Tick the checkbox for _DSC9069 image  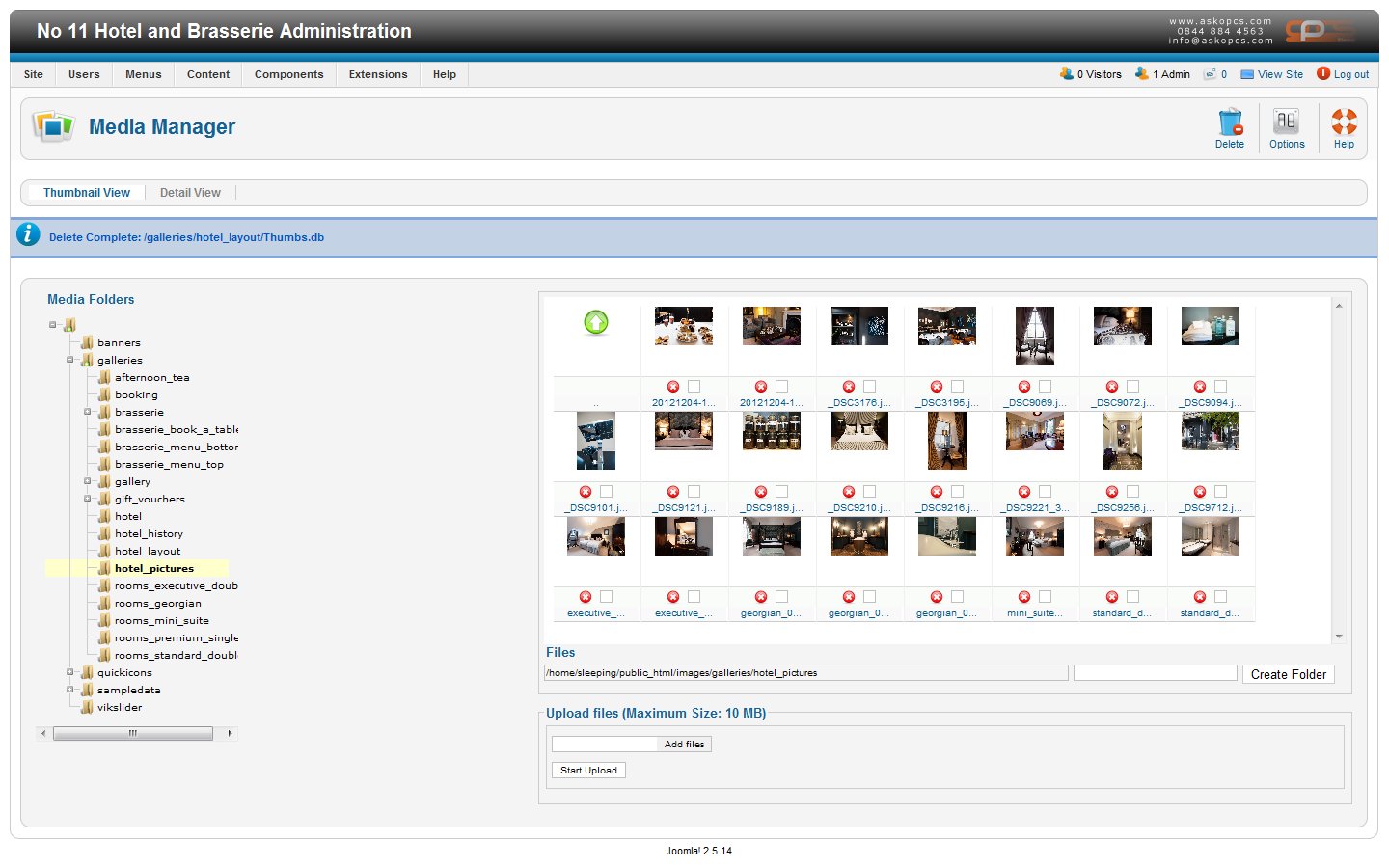tap(1045, 387)
